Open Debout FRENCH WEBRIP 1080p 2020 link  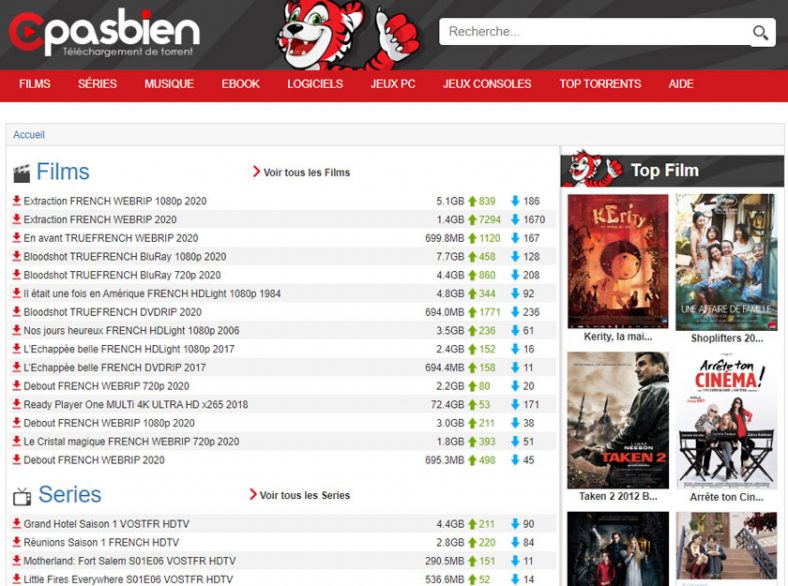[x=109, y=423]
